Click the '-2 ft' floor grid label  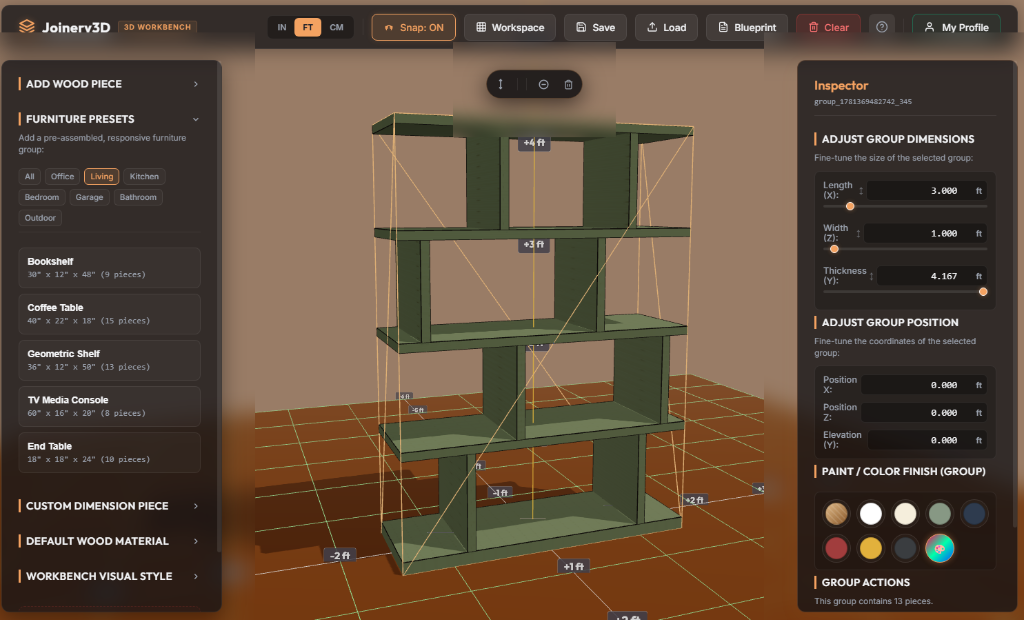pyautogui.click(x=340, y=555)
